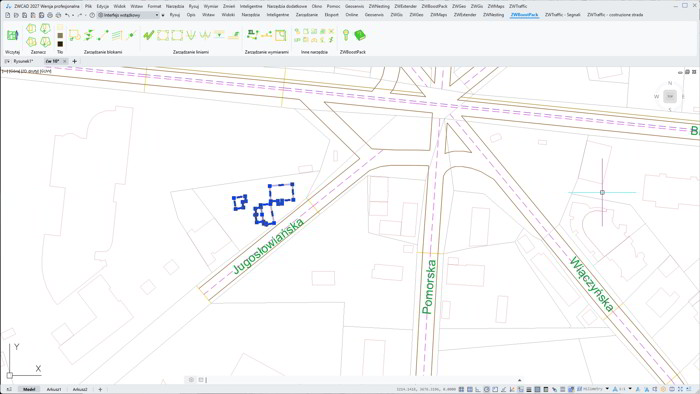Click the upper-left Zaznacz polygon select icon
Image resolution: width=700 pixels, height=394 pixels.
31,29
